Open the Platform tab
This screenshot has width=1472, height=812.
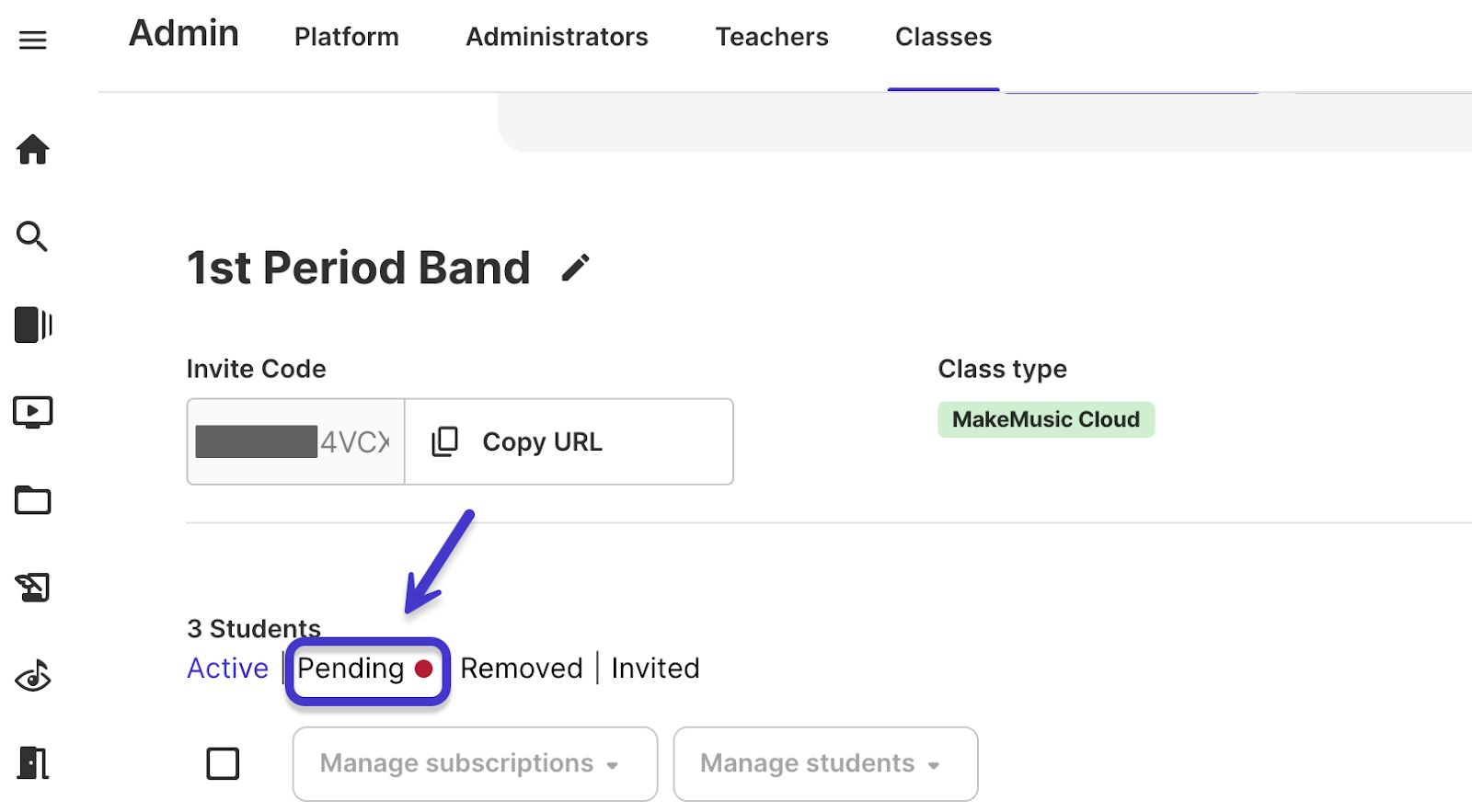[347, 37]
